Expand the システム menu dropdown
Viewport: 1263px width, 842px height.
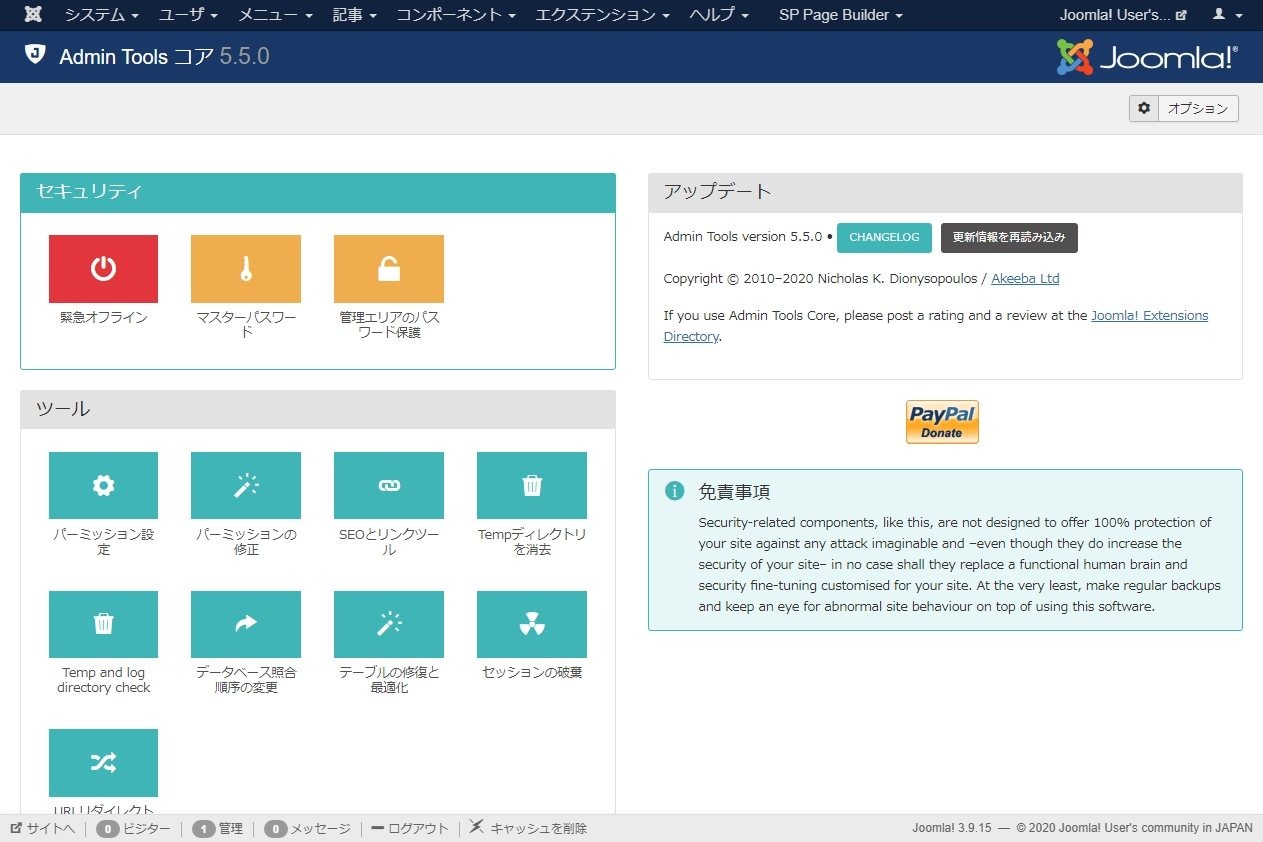point(101,15)
